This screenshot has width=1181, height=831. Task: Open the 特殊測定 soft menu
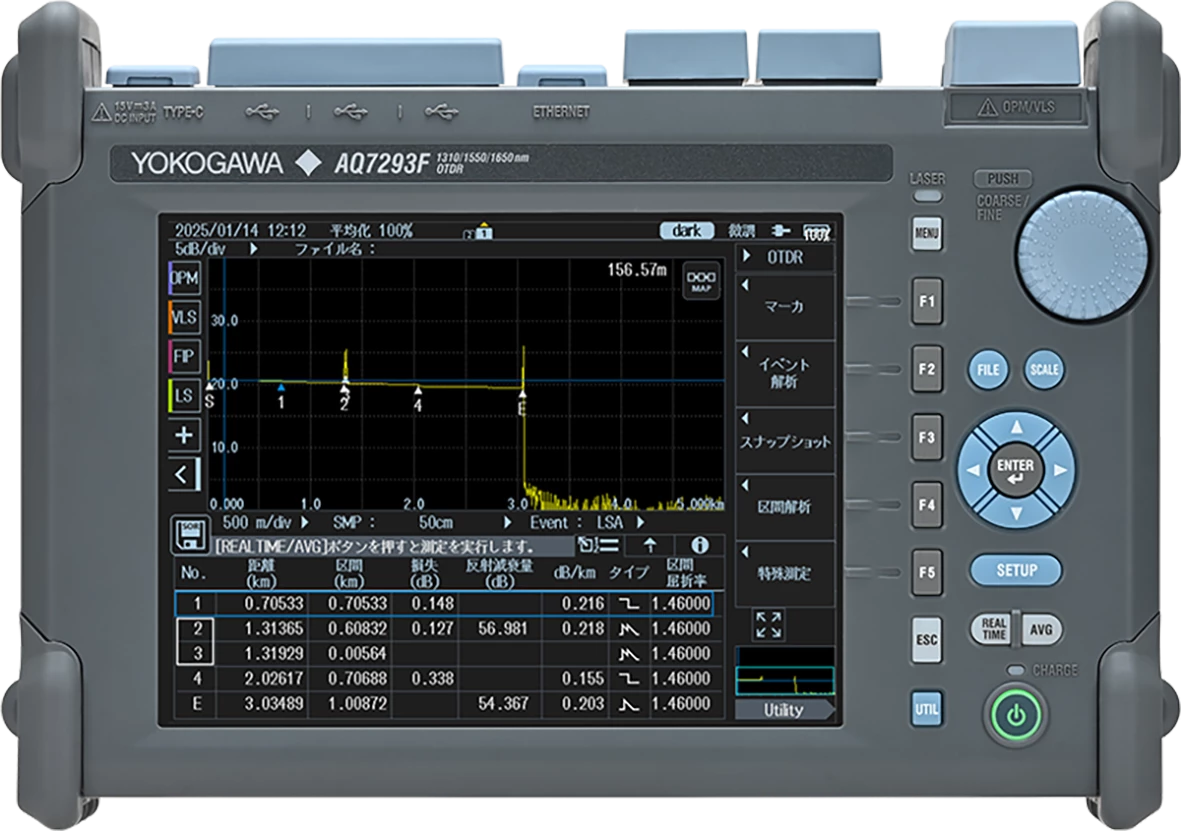coord(785,573)
